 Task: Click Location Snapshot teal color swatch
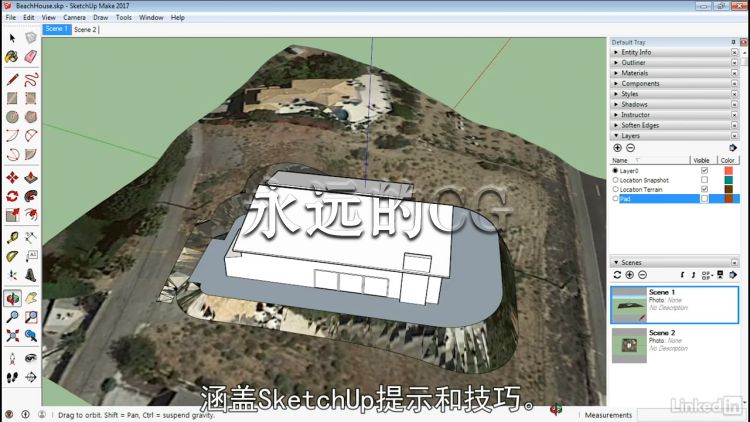pos(728,180)
